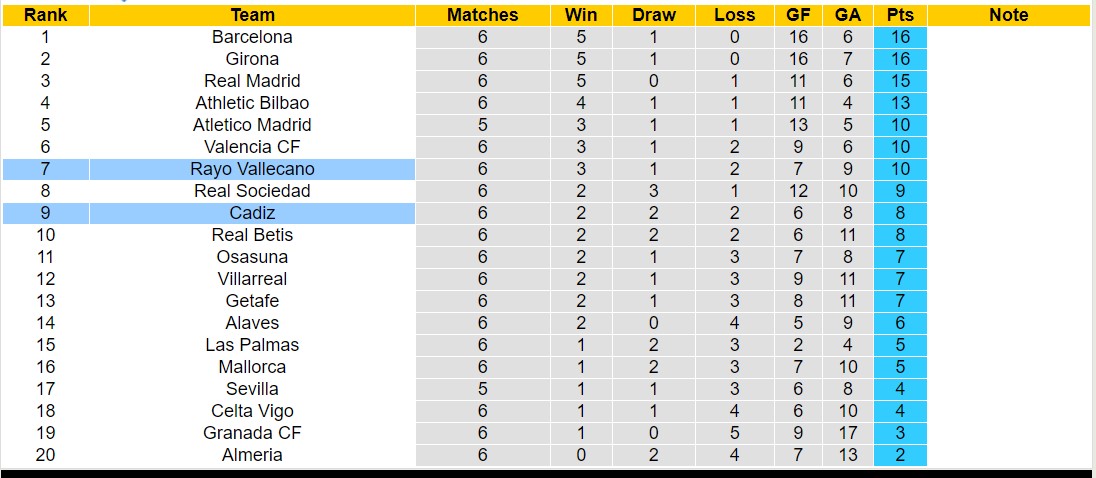
Task: Click the highlighted Cadiz team cell
Action: click(x=252, y=213)
